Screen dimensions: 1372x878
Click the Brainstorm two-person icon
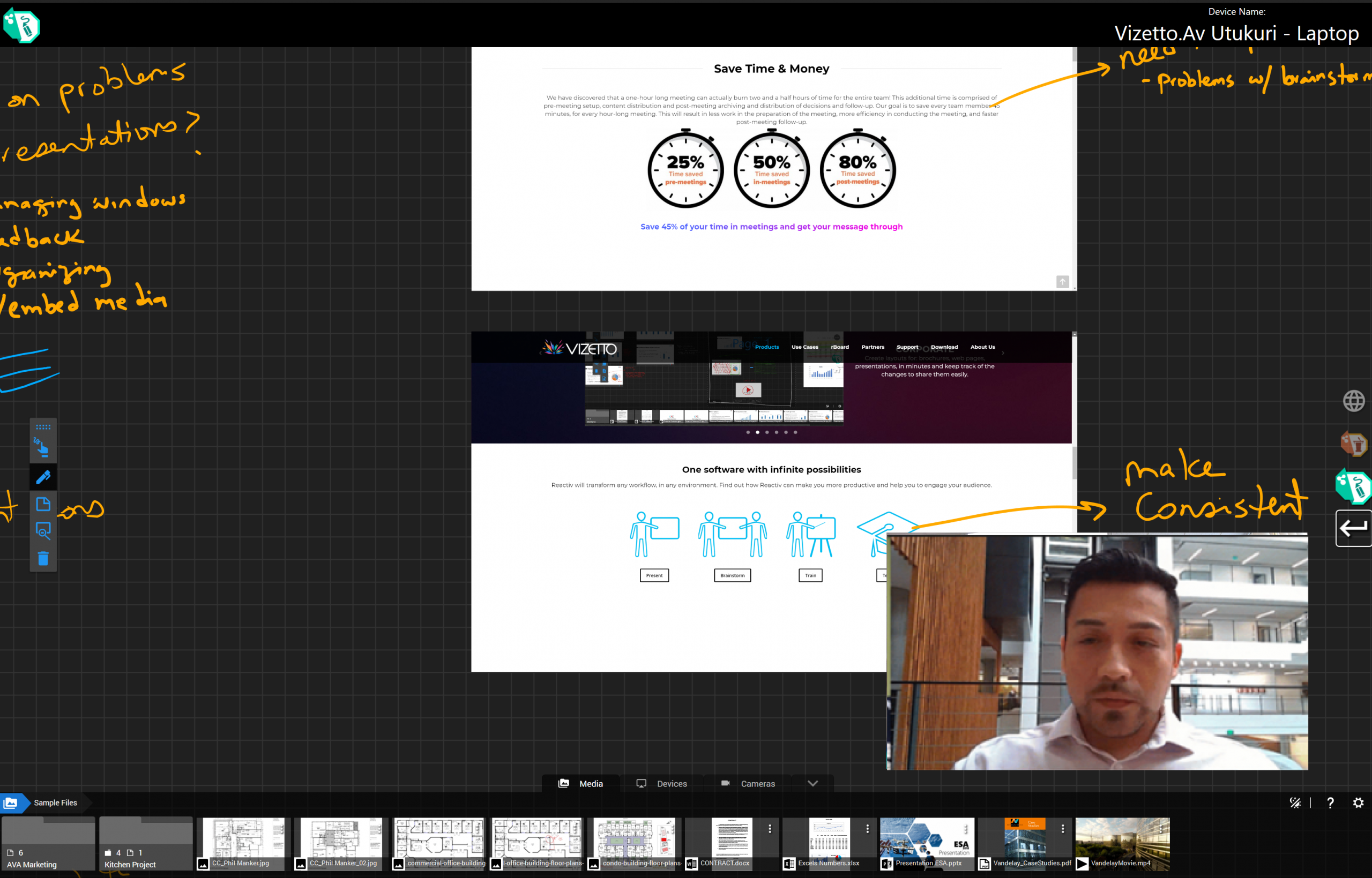click(x=732, y=534)
